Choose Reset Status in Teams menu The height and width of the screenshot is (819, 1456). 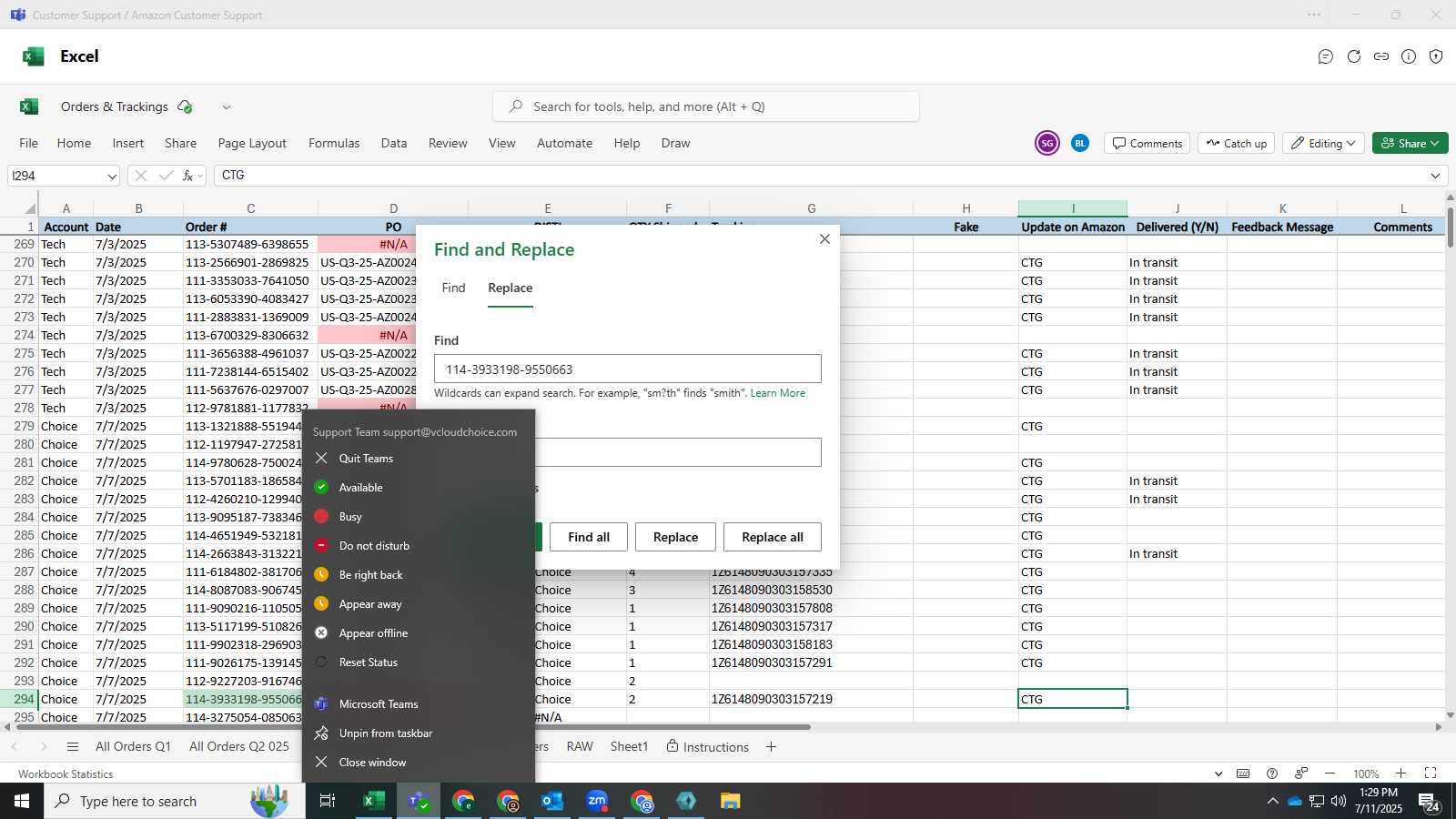click(x=419, y=662)
